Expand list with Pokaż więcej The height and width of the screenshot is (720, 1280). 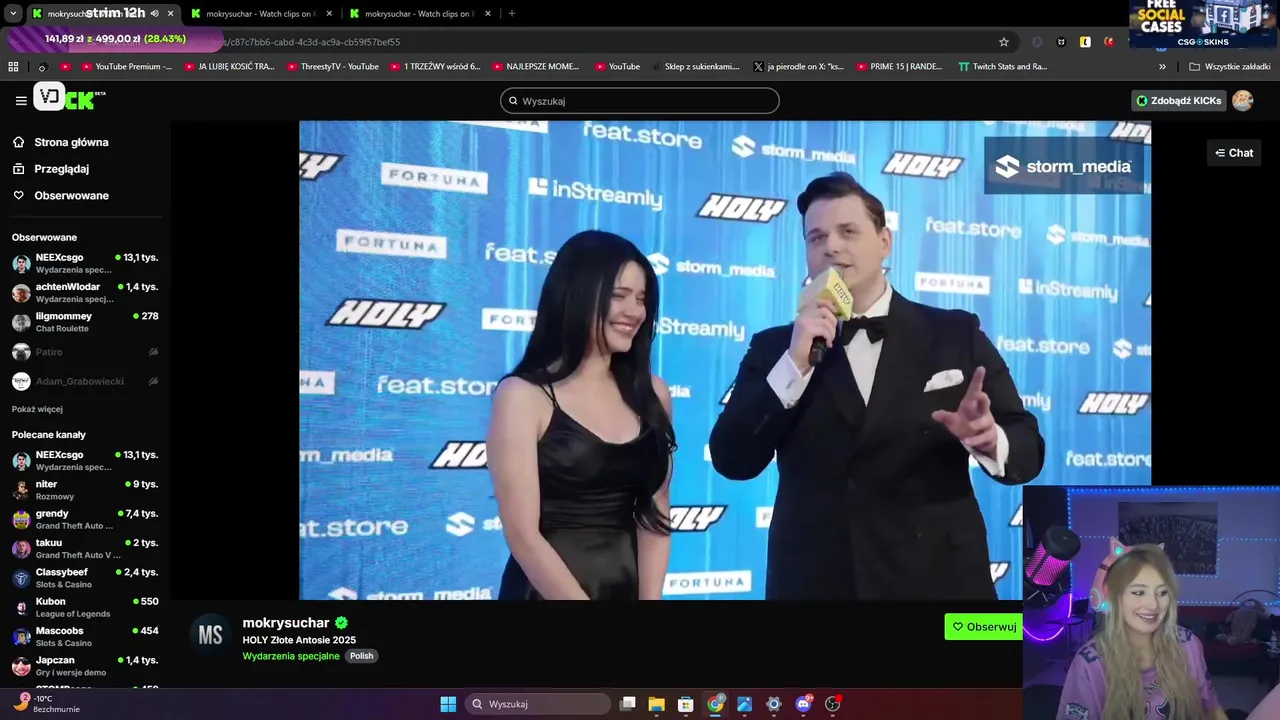(x=37, y=409)
